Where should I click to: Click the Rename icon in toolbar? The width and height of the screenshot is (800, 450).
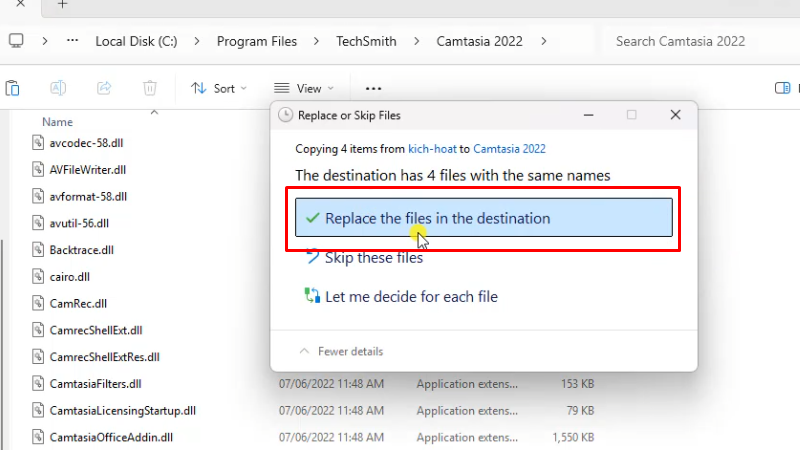pos(58,88)
